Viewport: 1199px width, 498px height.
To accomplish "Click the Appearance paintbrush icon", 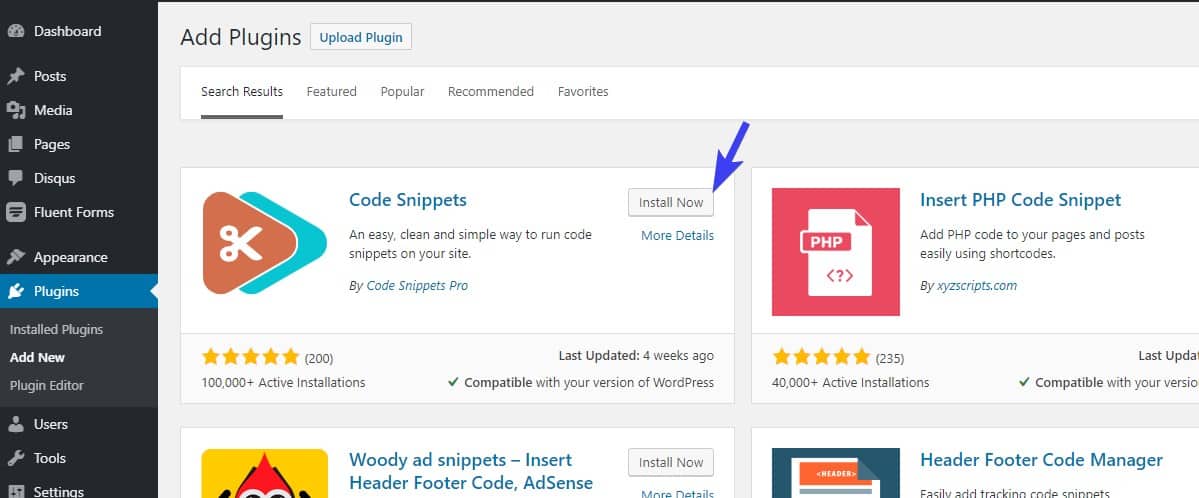I will [x=15, y=257].
